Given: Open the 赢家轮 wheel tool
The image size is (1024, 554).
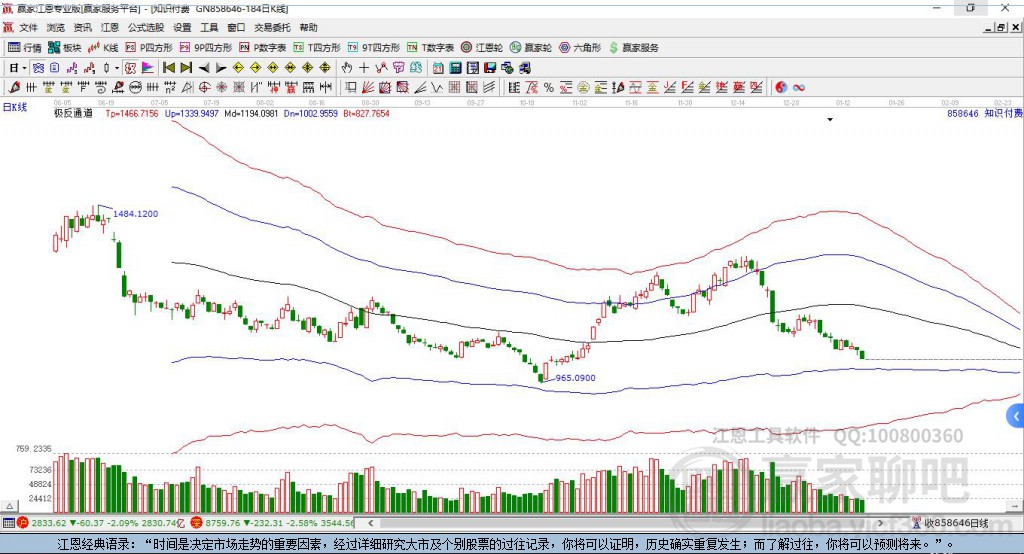Looking at the screenshot, I should click(531, 48).
